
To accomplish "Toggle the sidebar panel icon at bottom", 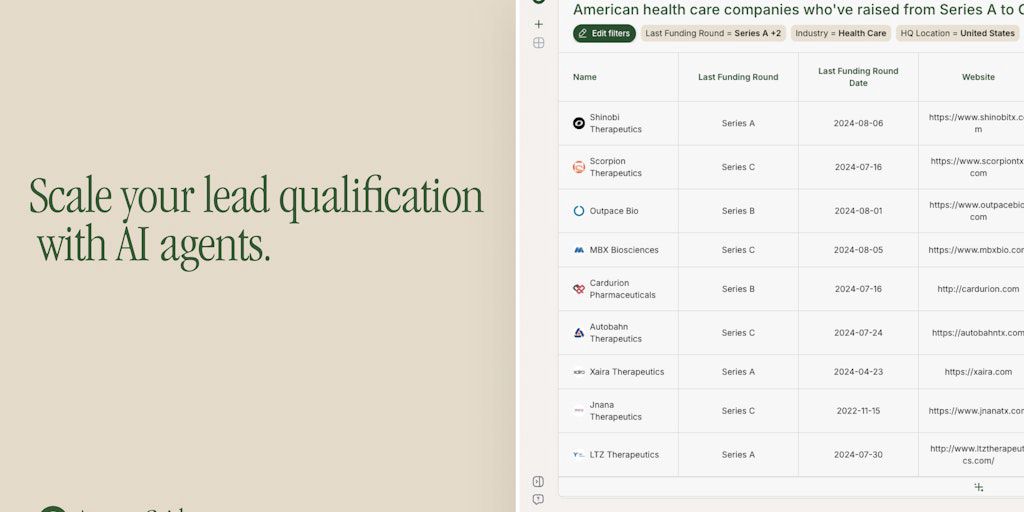I will pos(538,481).
